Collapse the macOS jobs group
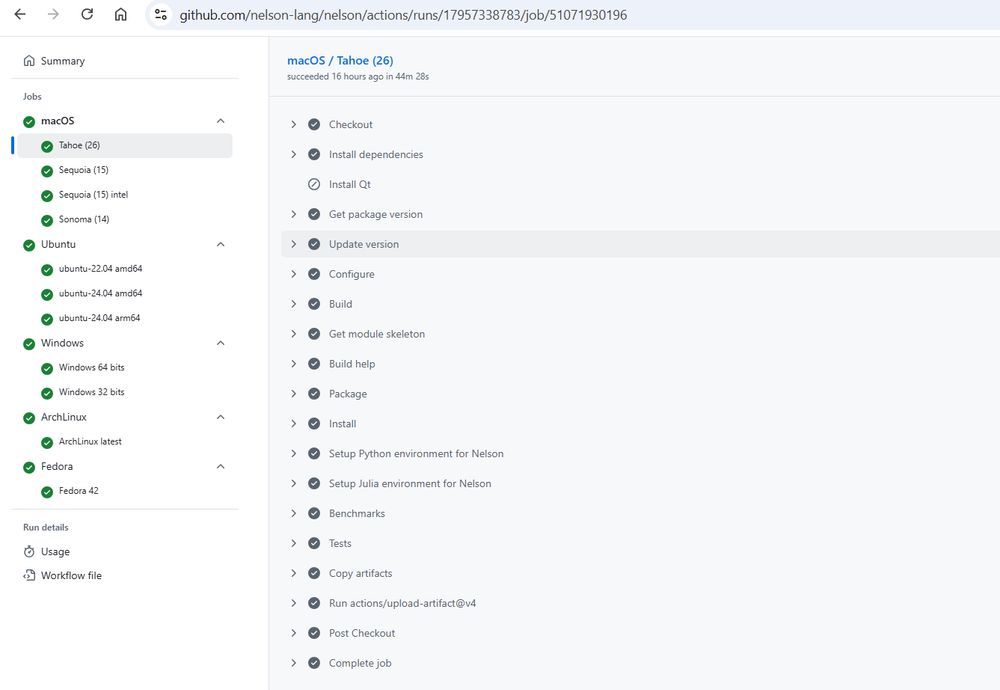The image size is (1000, 690). 221,121
